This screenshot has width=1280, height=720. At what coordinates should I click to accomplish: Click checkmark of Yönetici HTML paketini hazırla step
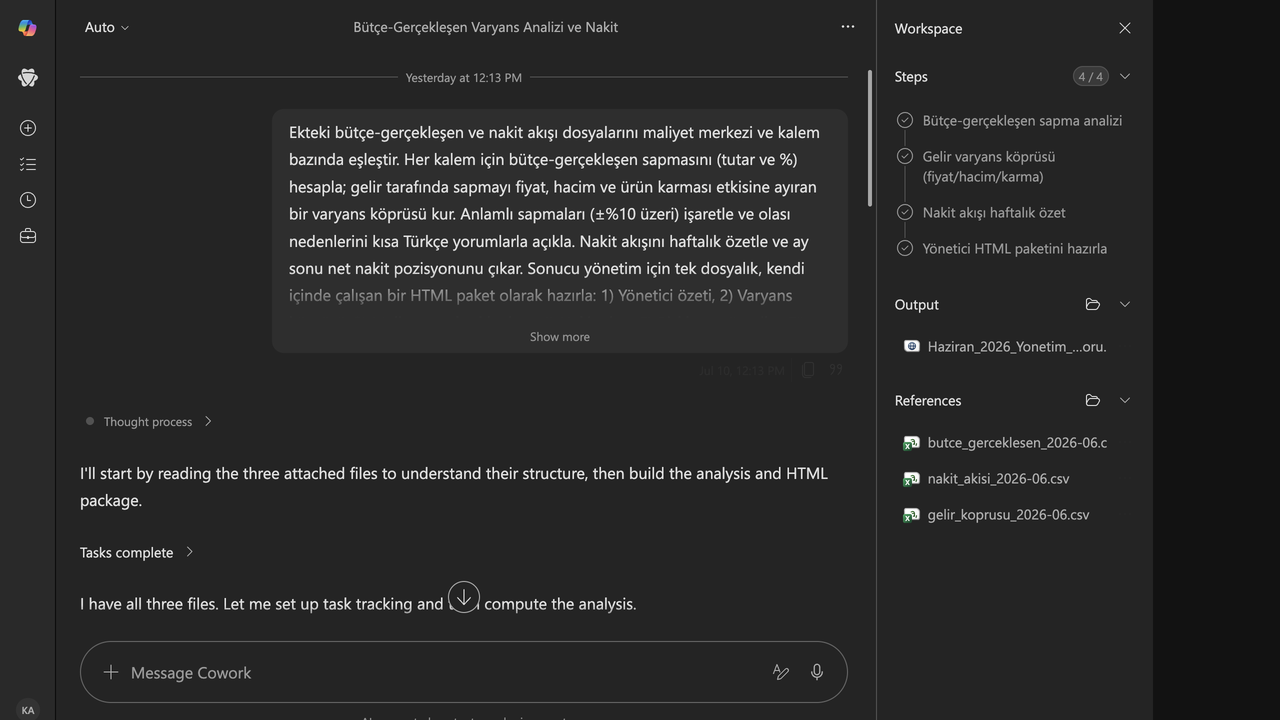click(905, 248)
